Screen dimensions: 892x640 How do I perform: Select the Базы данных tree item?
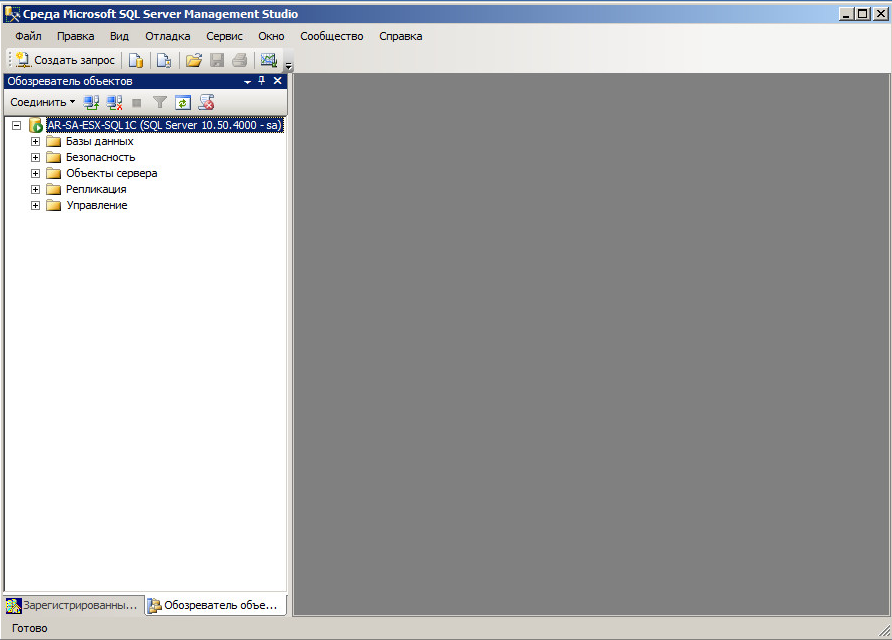(x=100, y=141)
